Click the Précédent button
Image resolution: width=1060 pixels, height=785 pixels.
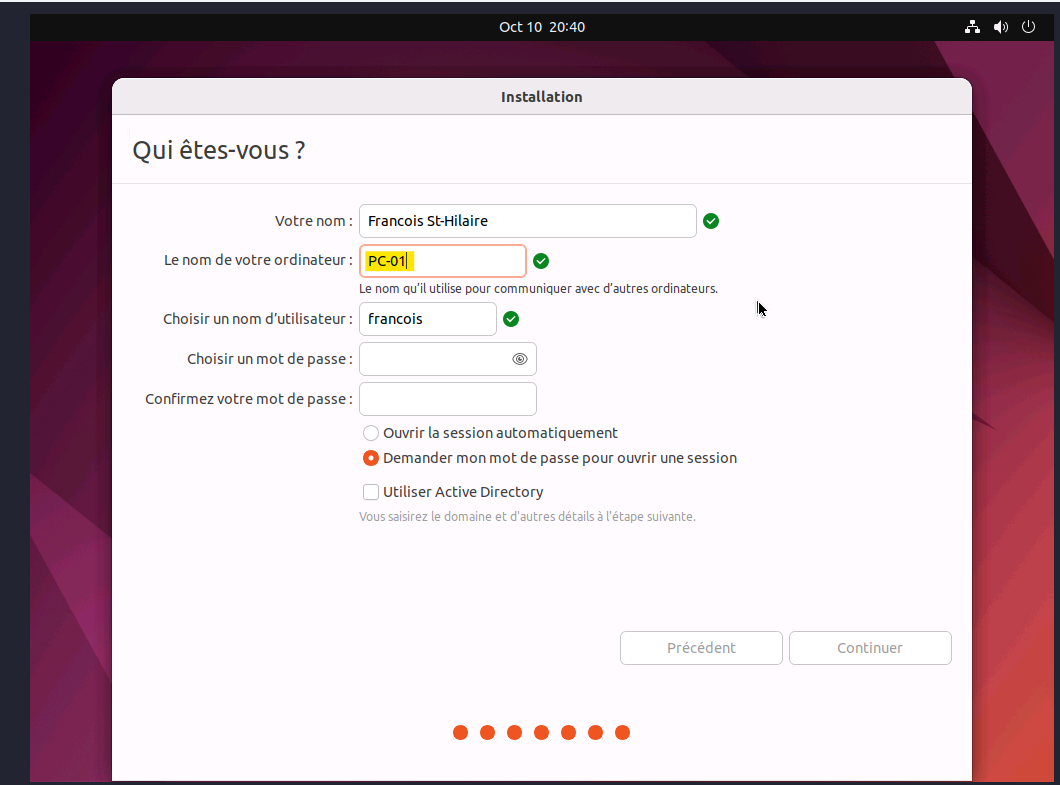pyautogui.click(x=701, y=648)
